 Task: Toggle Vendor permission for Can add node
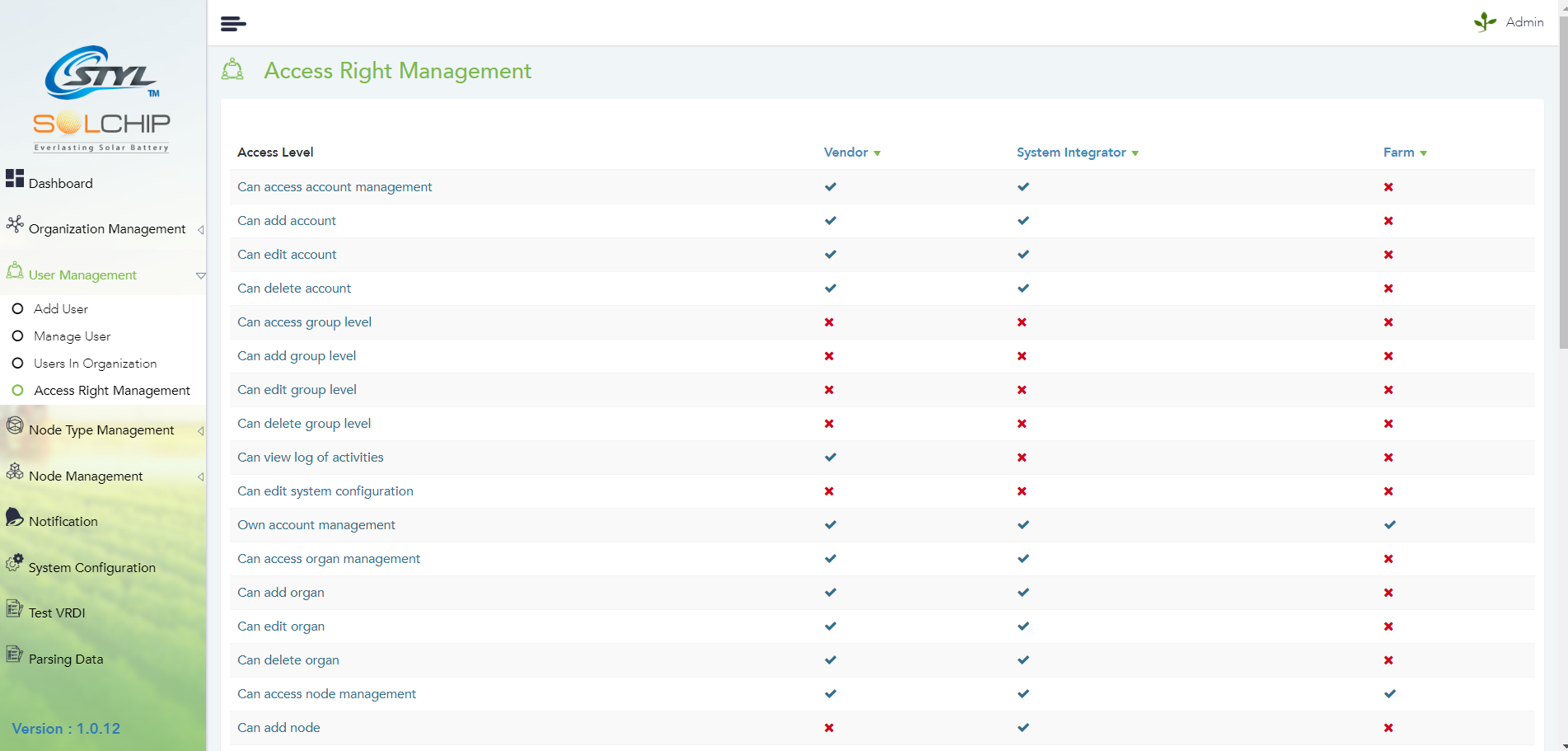(x=829, y=728)
